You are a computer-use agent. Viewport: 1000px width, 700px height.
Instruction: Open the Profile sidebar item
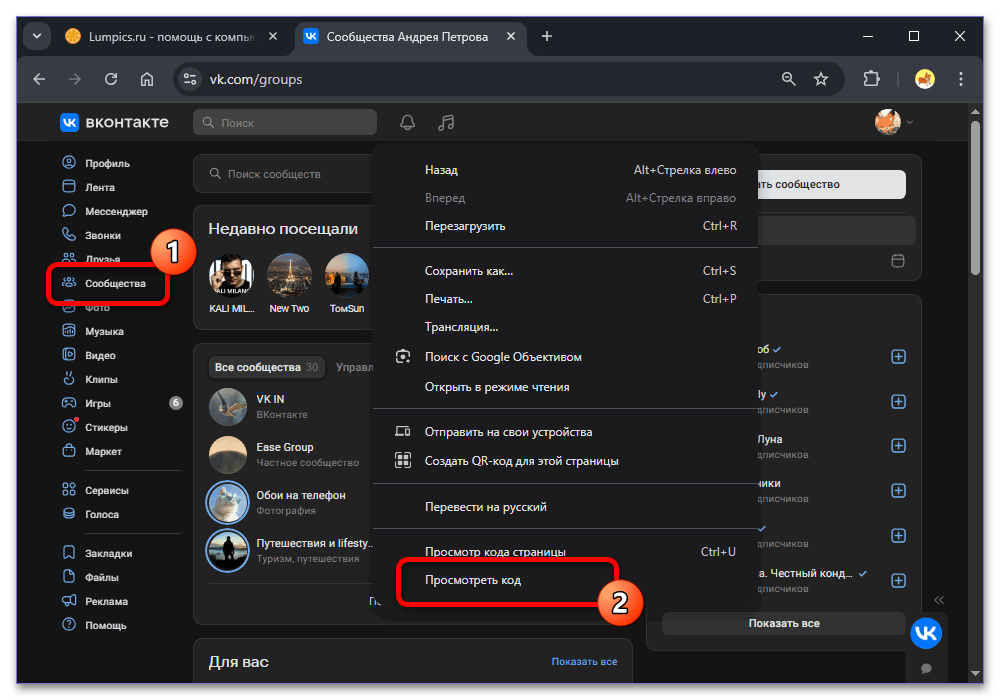96,163
